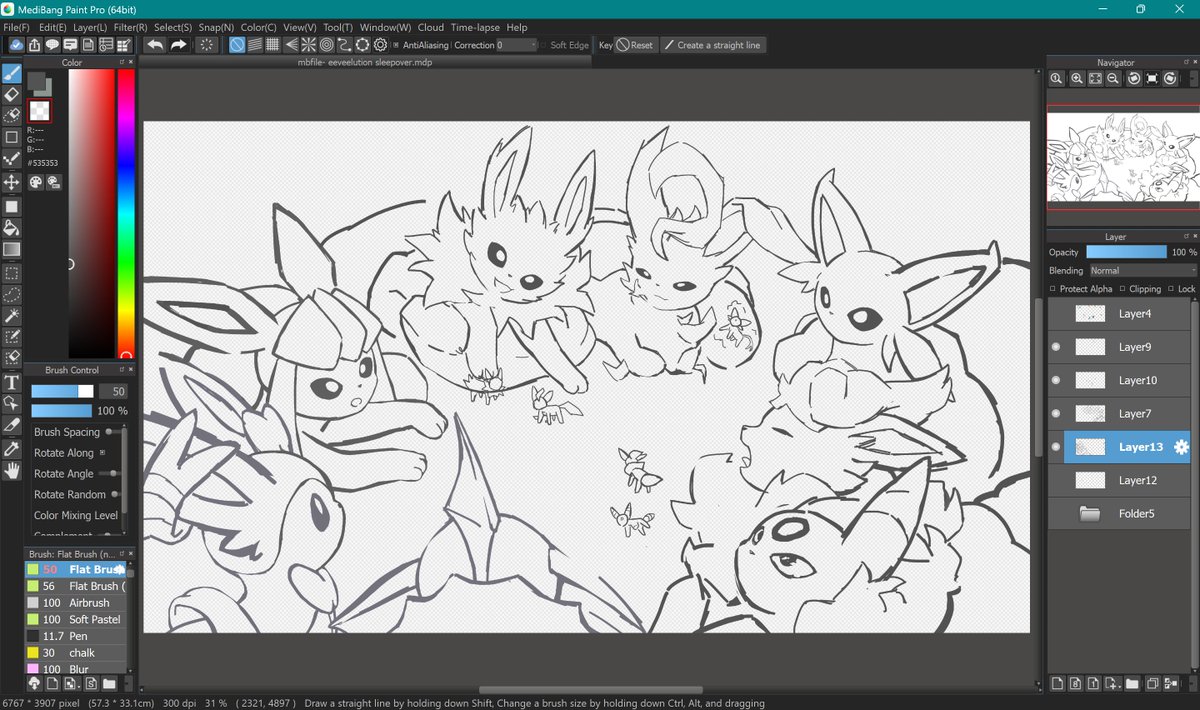Click the Undo arrow
This screenshot has height=710, width=1200.
tap(155, 45)
